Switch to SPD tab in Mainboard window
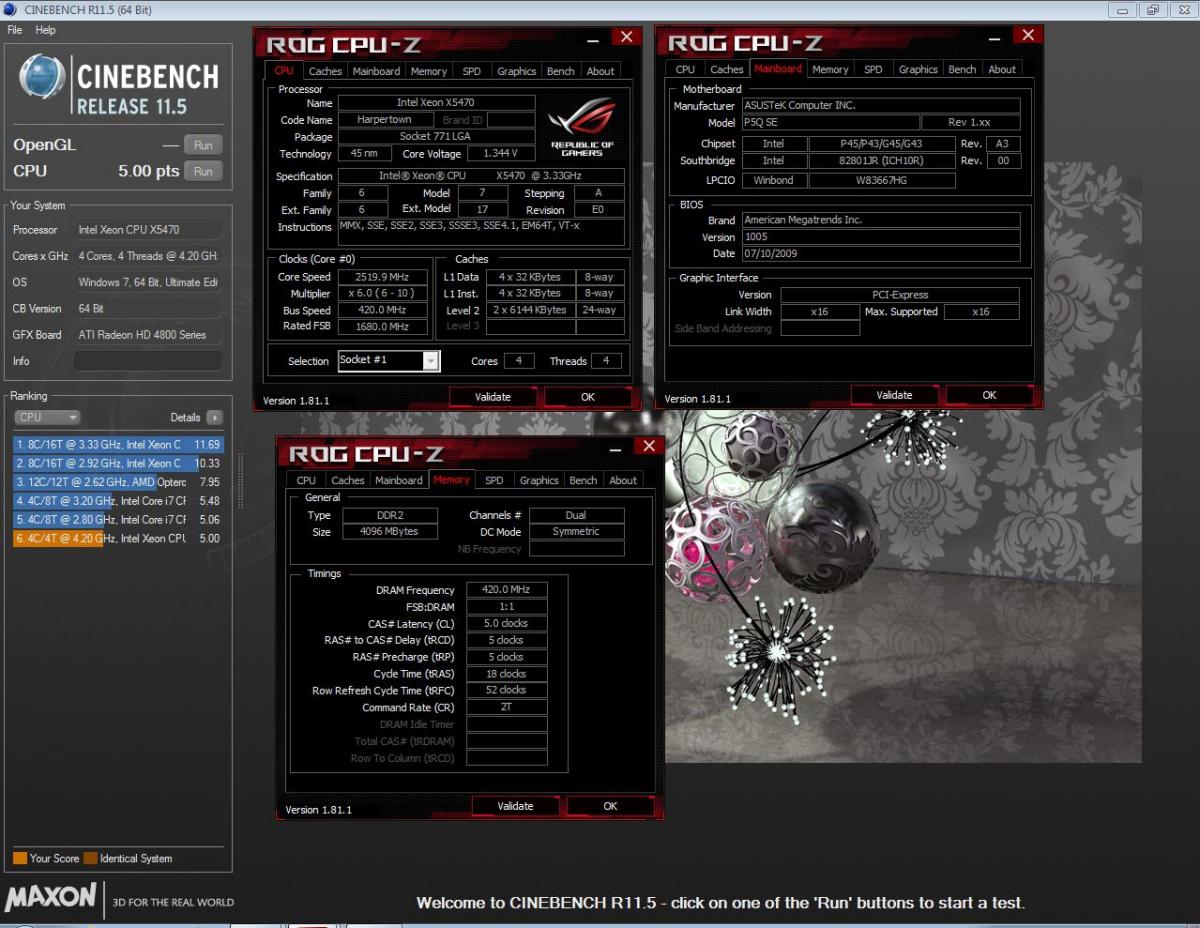This screenshot has height=928, width=1200. pos(873,69)
